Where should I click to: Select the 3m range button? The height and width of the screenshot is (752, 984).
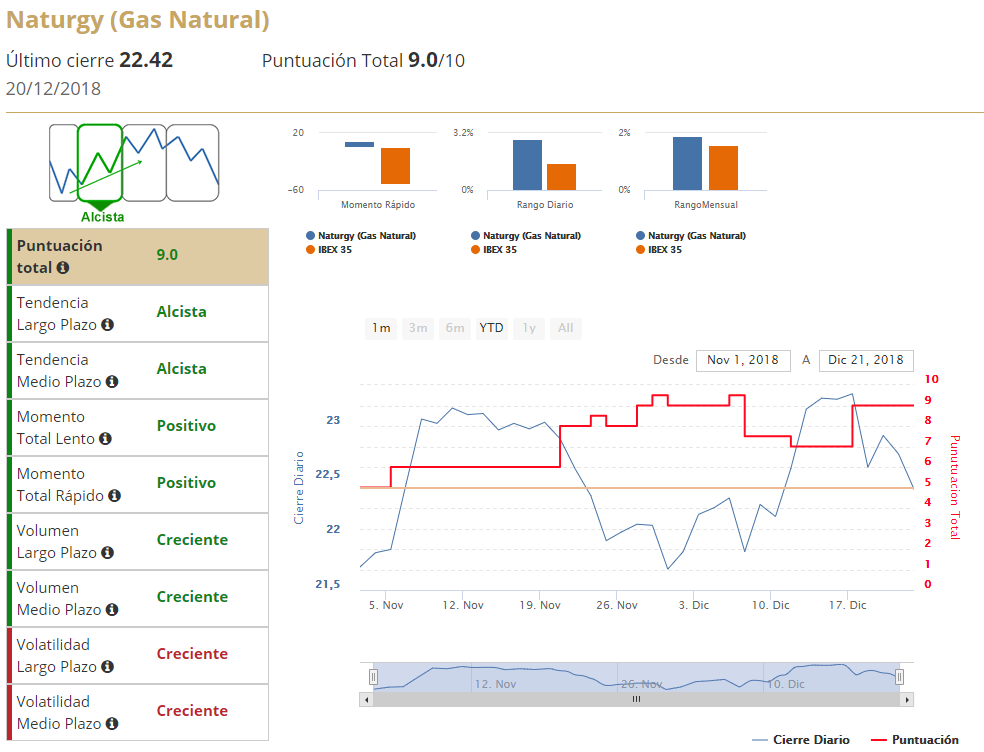pos(418,328)
